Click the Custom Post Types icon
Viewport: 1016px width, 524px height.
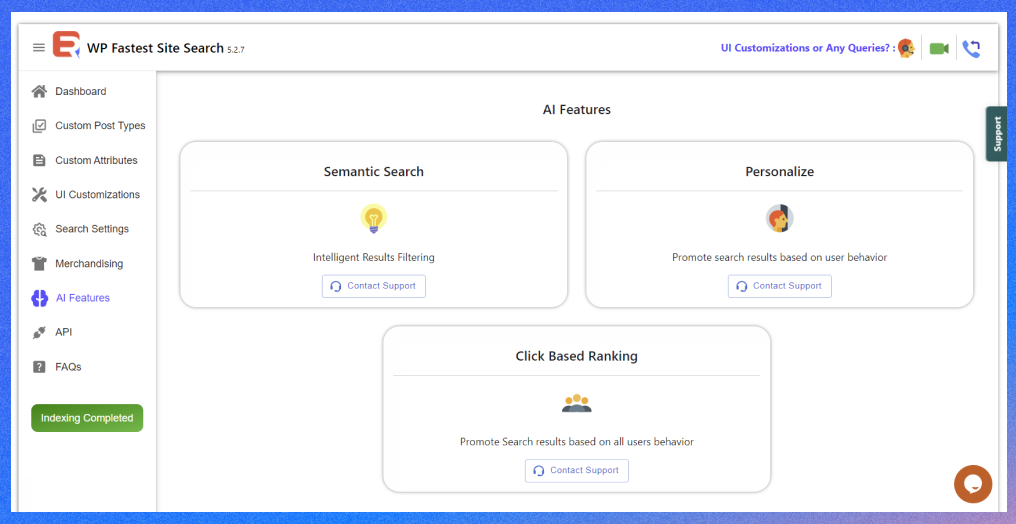(x=40, y=126)
